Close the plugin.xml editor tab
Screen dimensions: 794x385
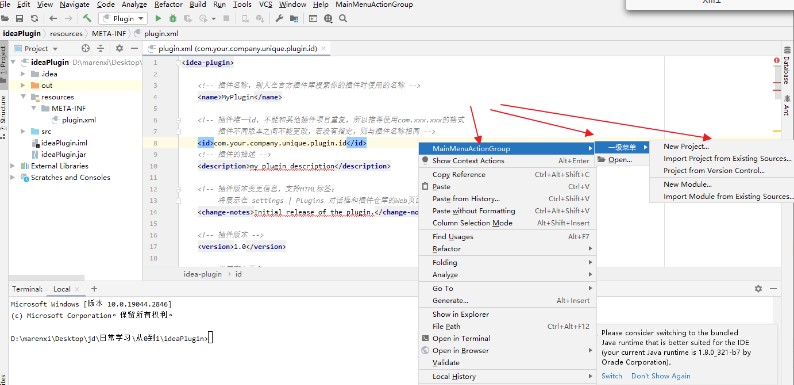pos(324,49)
